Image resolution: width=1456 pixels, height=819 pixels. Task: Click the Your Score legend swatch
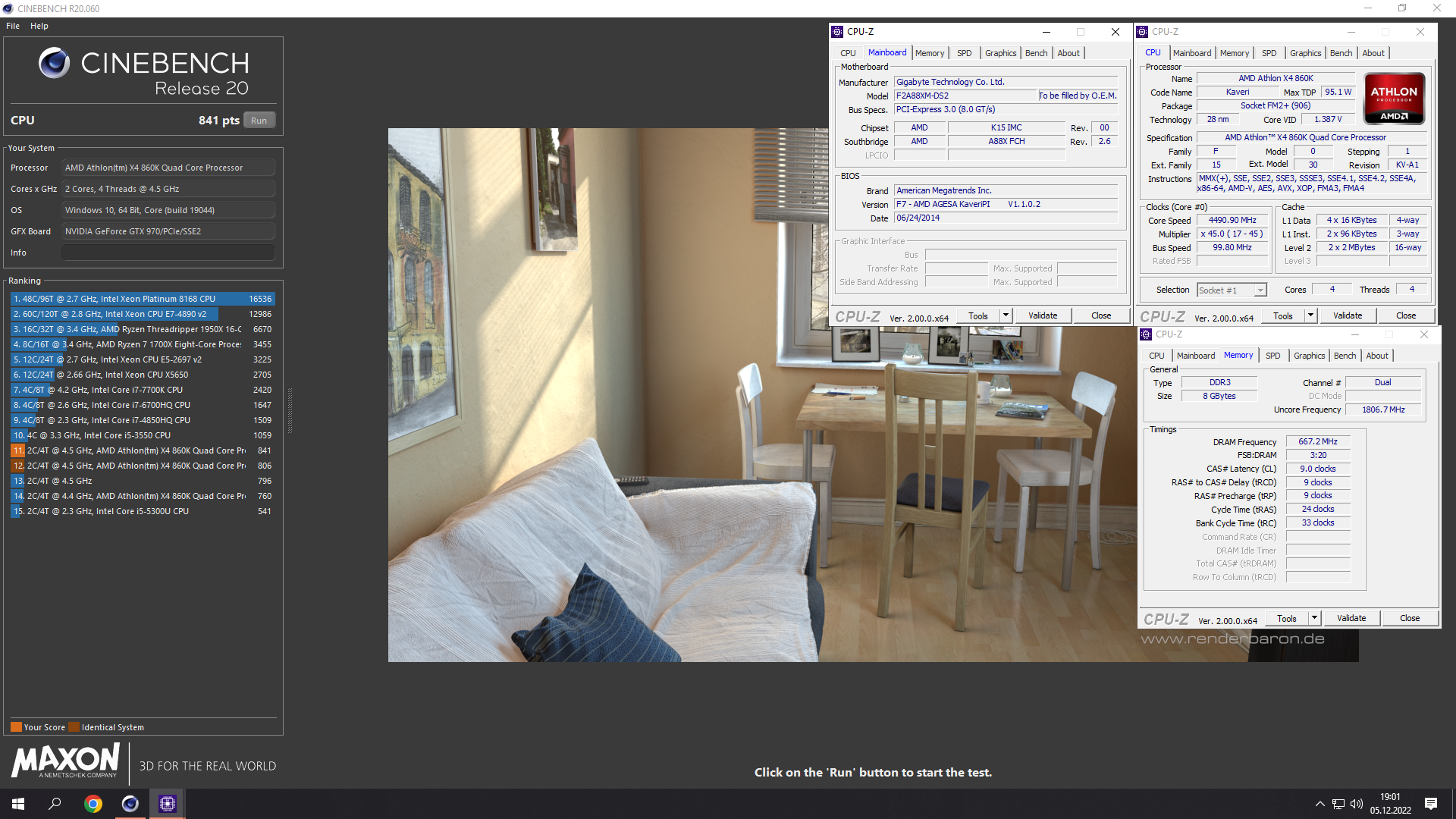click(16, 727)
